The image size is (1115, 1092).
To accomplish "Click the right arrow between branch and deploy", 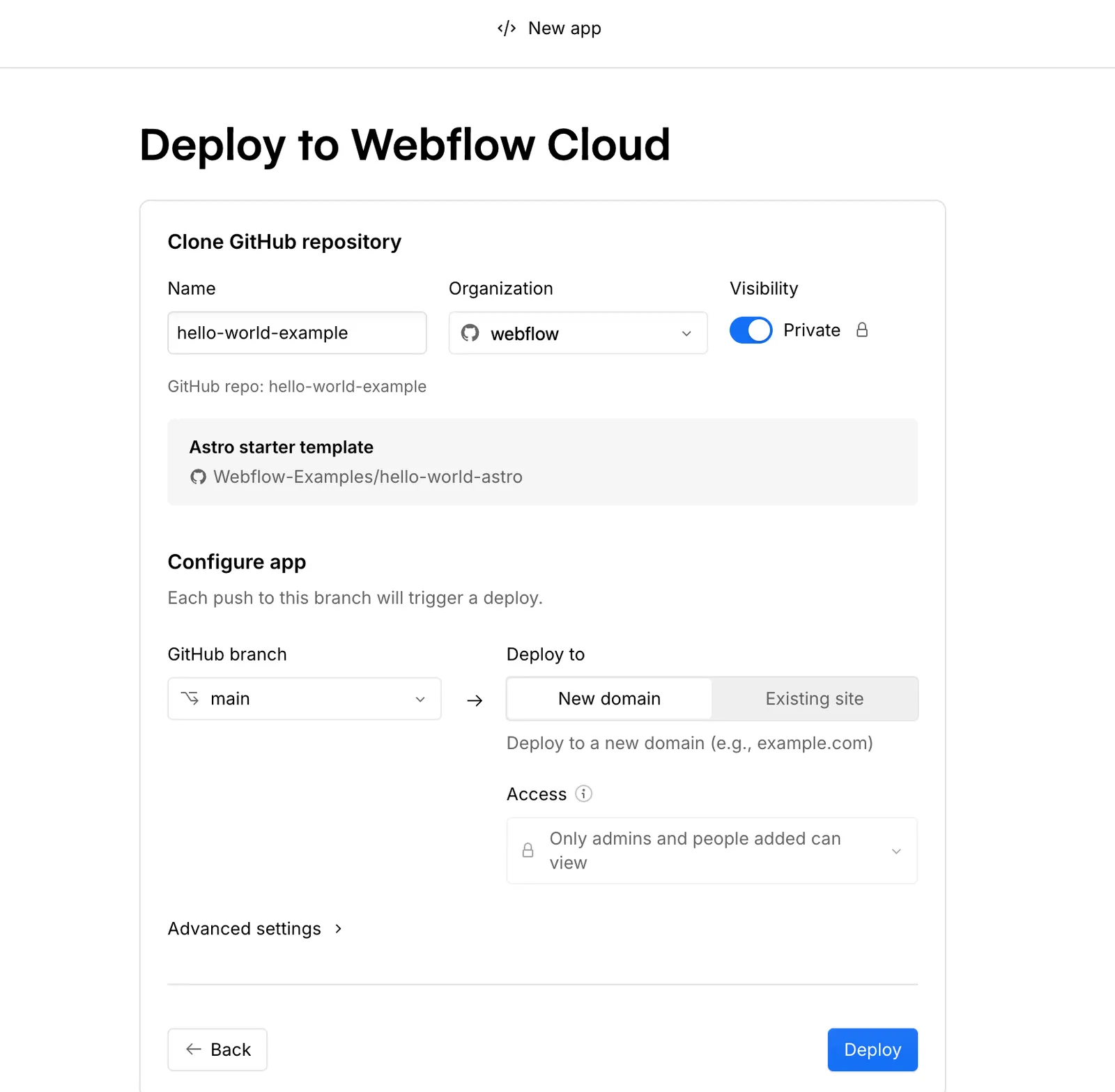I will click(x=475, y=700).
